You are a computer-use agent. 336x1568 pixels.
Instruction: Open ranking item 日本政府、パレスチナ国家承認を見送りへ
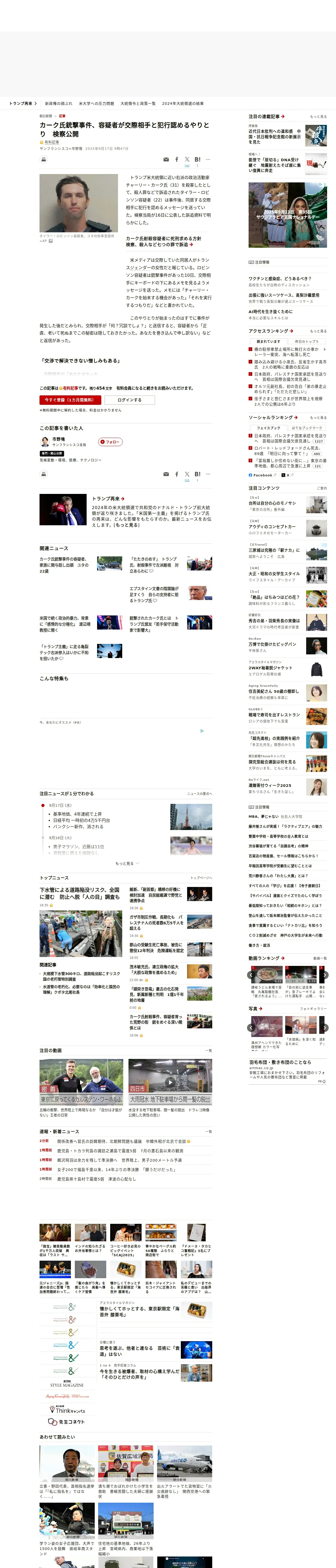click(290, 377)
